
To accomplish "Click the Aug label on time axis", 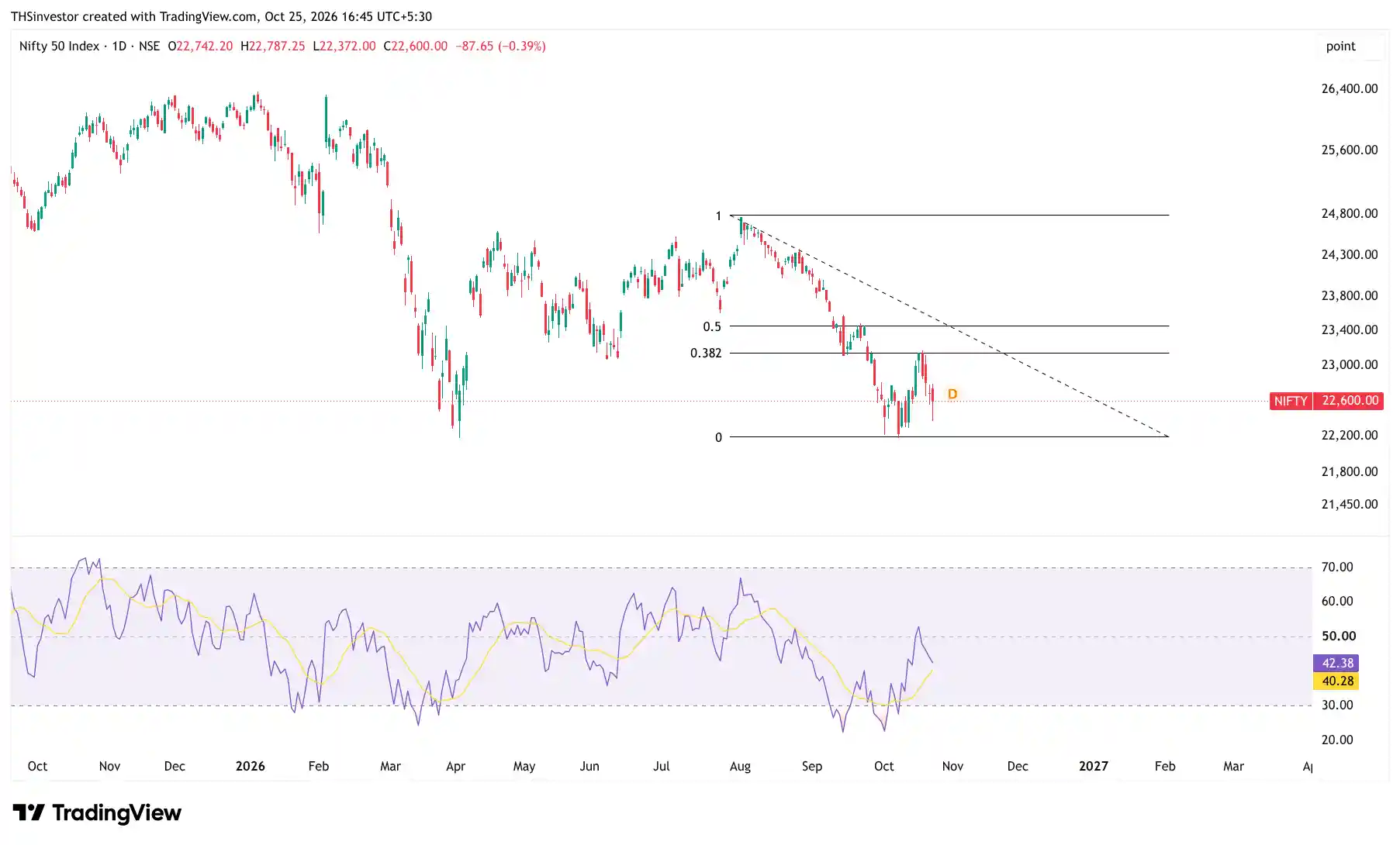I will [x=740, y=766].
